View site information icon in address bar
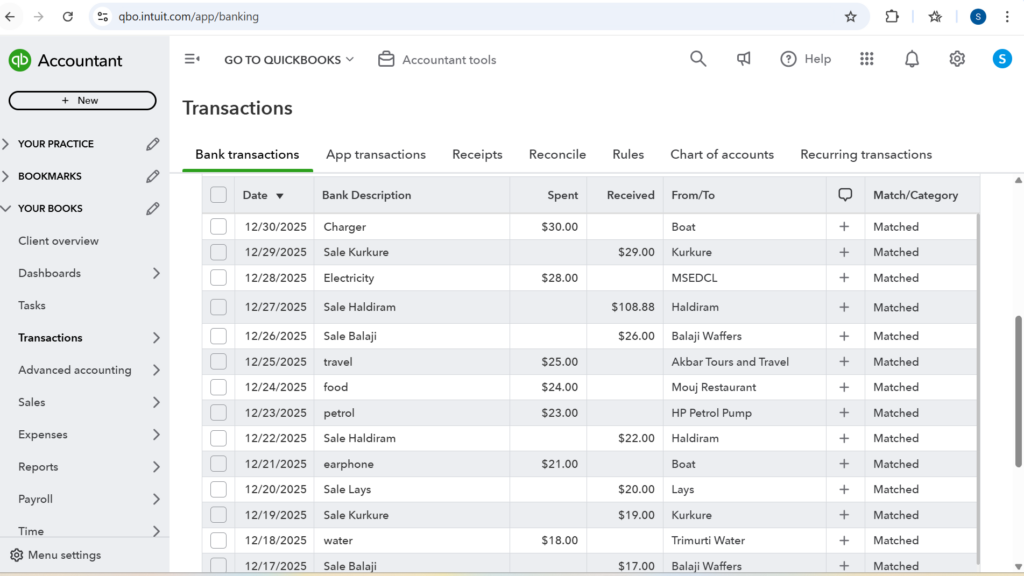The width and height of the screenshot is (1024, 576). point(103,17)
